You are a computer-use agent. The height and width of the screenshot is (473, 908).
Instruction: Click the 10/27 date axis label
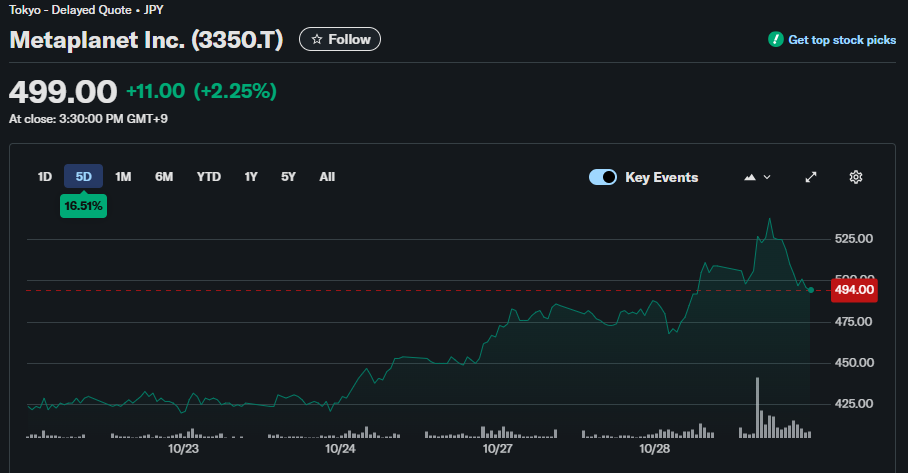497,449
